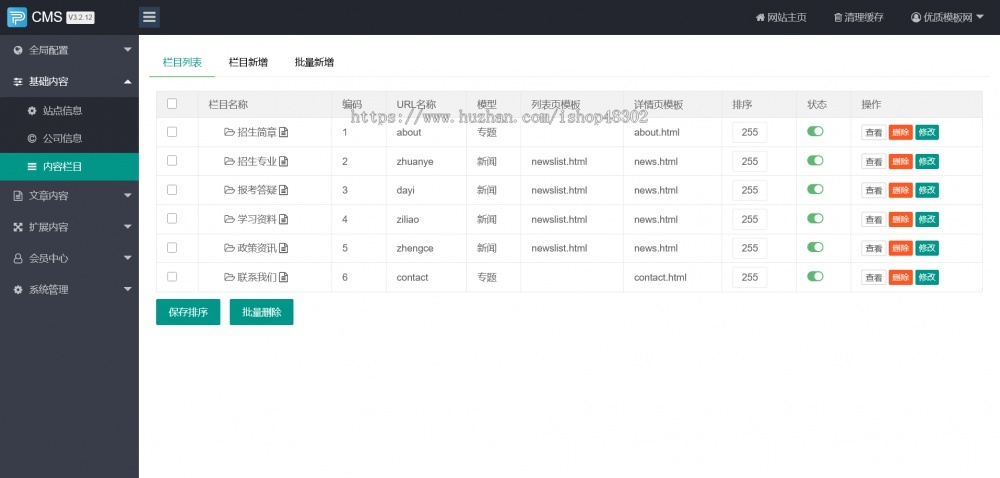Expand the 扩展内容 menu arrow

pos(128,226)
